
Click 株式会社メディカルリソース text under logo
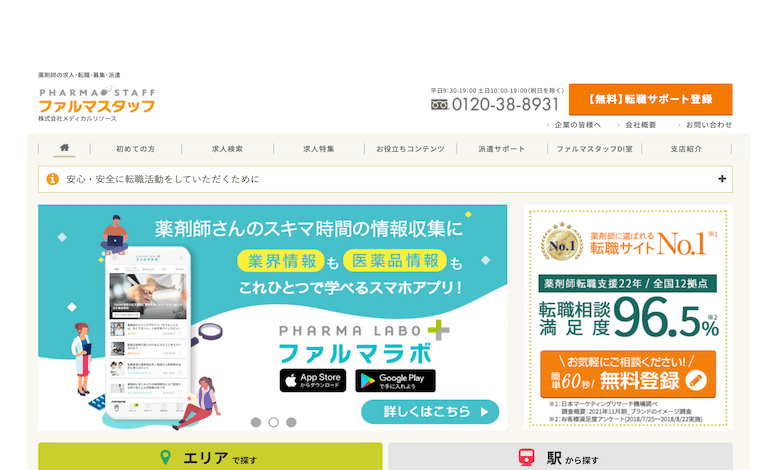click(78, 119)
